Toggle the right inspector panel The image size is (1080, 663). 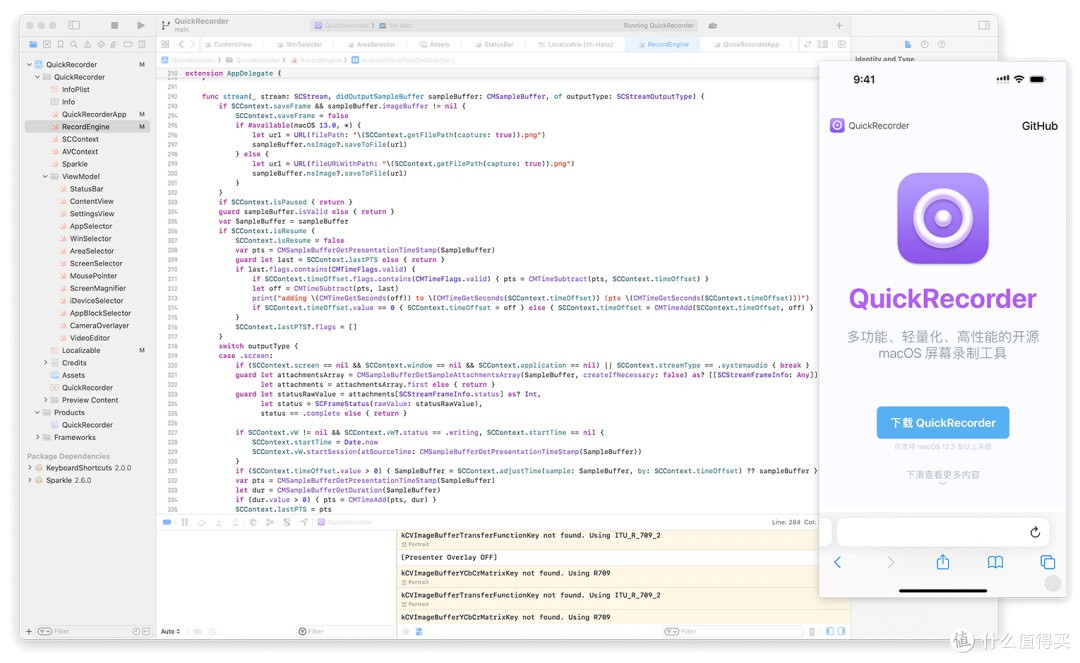click(984, 25)
